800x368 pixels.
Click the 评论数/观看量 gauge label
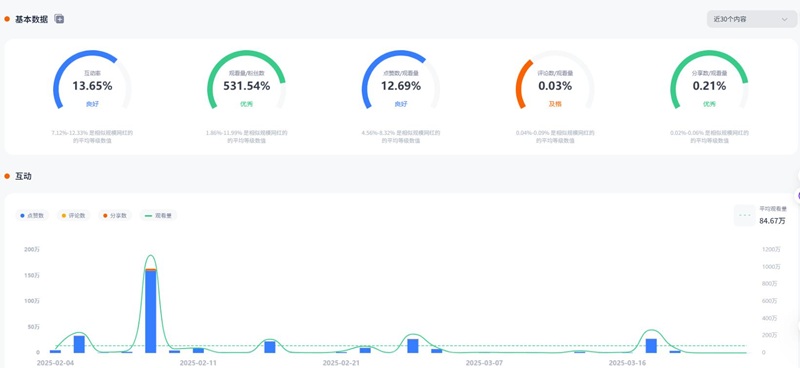555,73
